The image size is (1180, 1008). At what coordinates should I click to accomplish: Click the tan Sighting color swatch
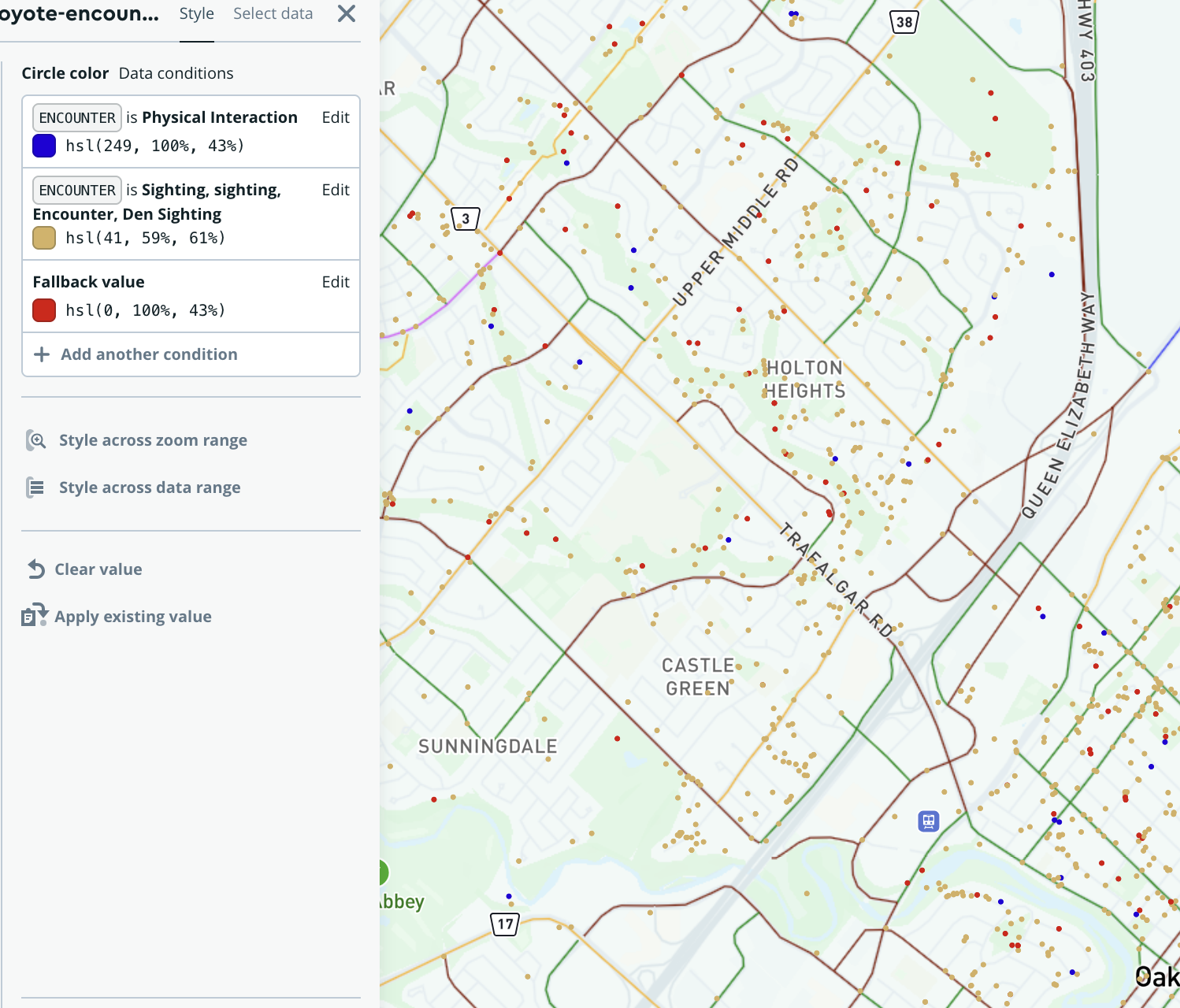(44, 238)
